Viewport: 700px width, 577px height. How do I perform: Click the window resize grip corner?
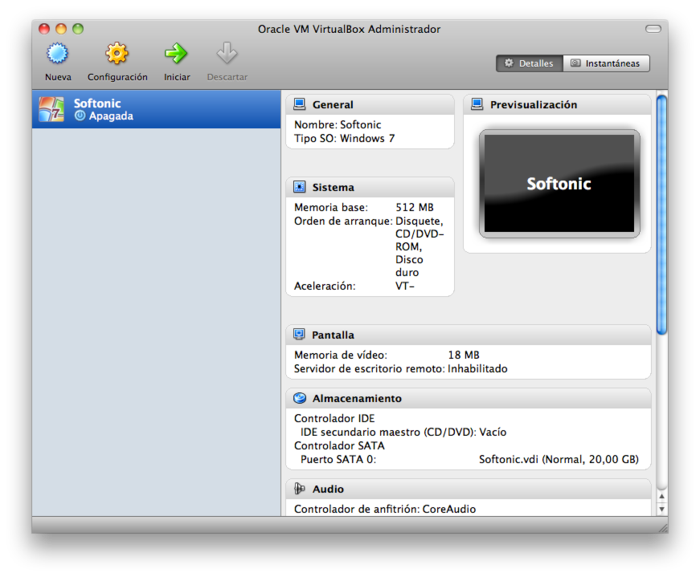(662, 527)
